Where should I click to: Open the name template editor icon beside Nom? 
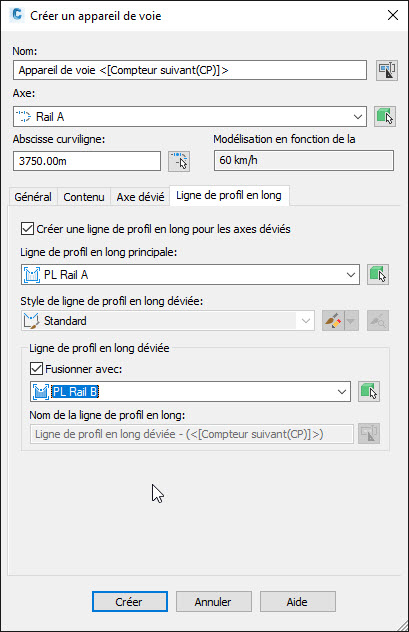click(387, 70)
